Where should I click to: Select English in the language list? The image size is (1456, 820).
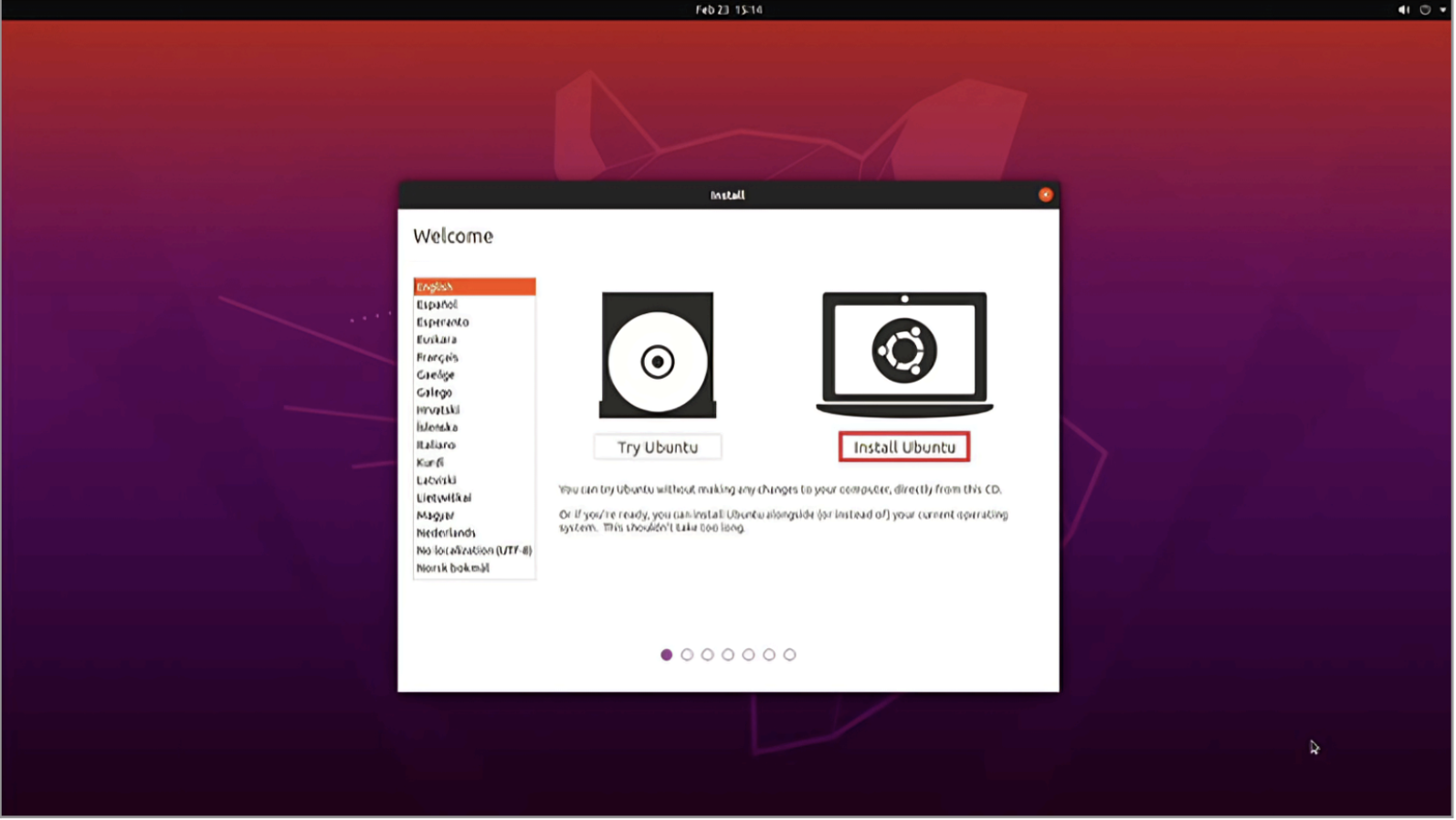[473, 287]
